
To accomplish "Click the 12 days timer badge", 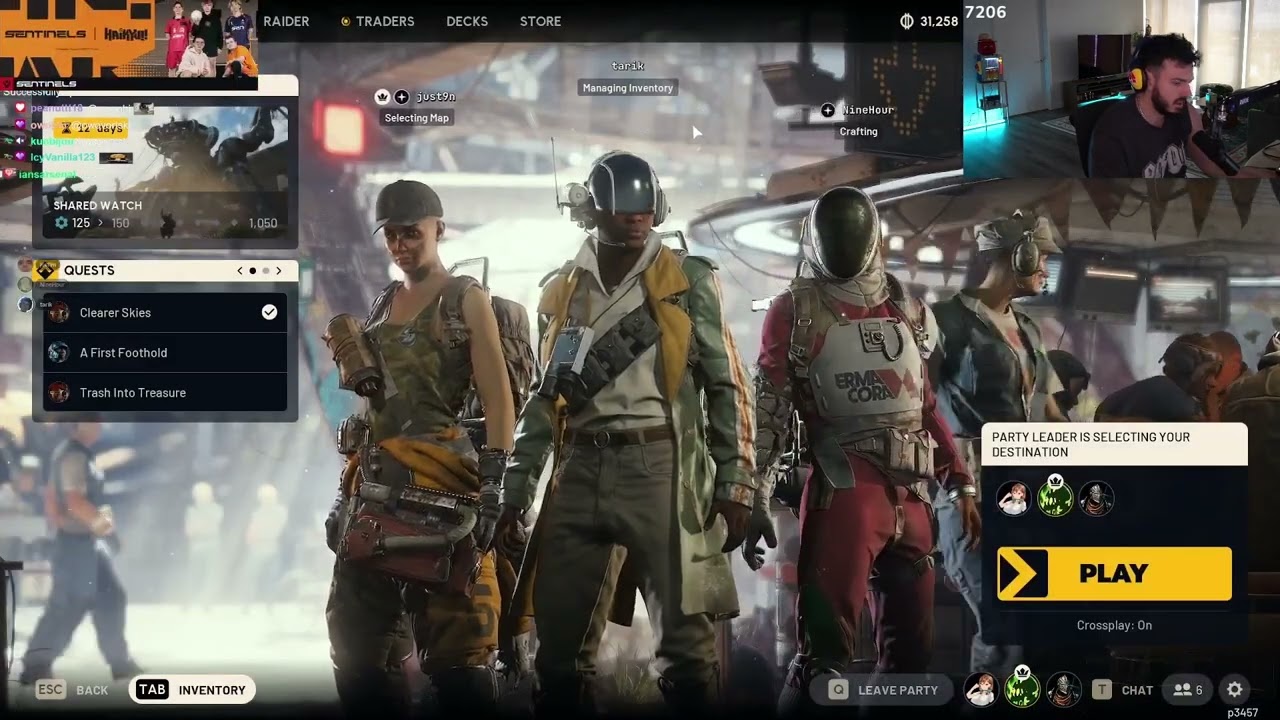I will tap(91, 128).
